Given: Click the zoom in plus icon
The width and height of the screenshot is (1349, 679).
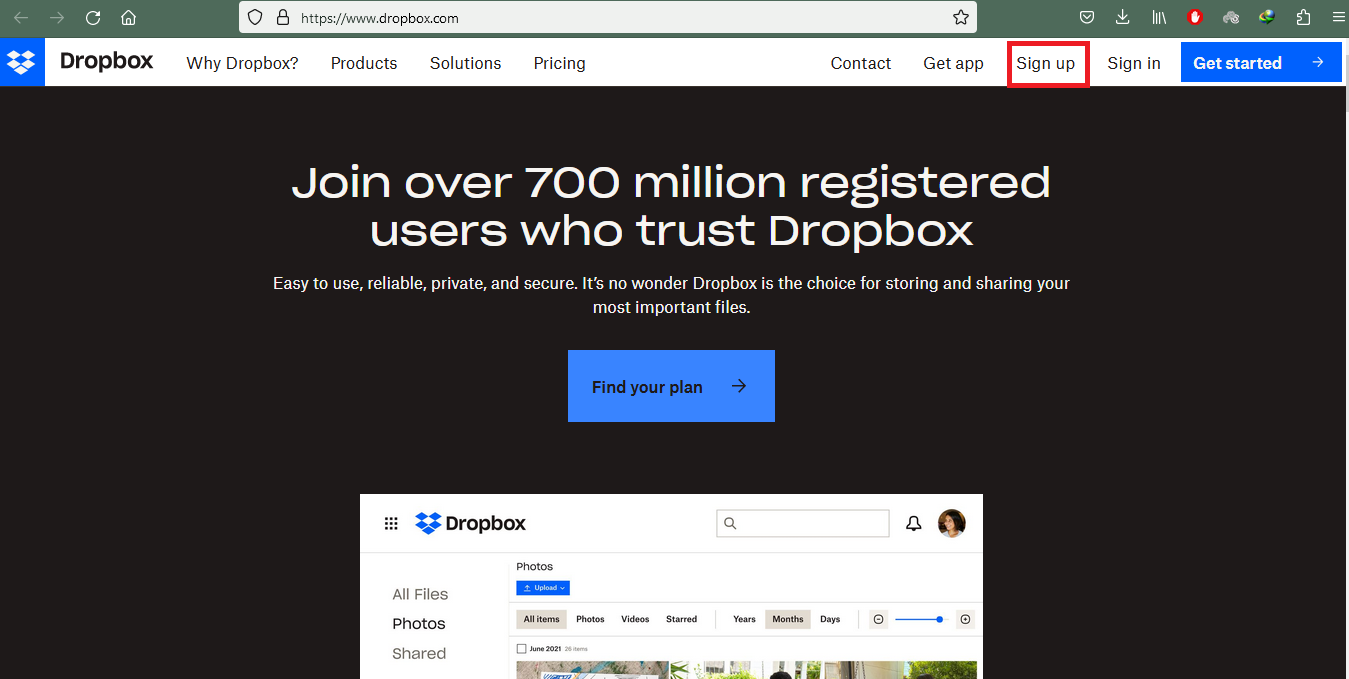Looking at the screenshot, I should click(x=965, y=619).
